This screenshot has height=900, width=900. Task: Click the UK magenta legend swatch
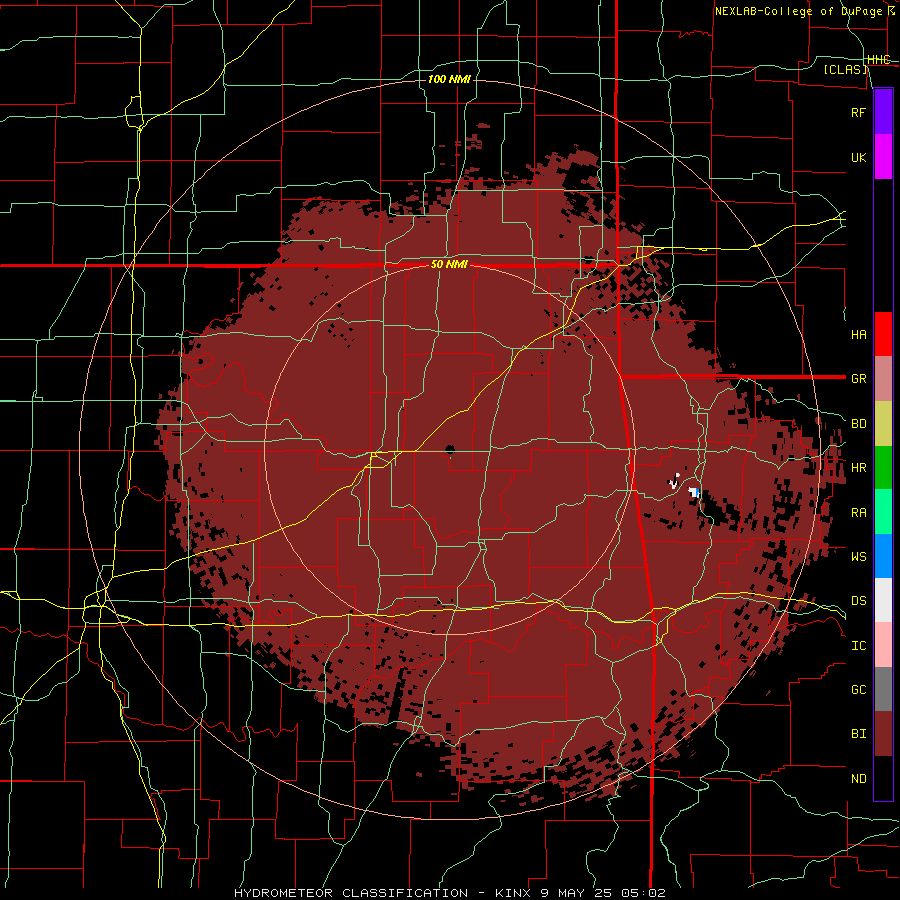(883, 157)
